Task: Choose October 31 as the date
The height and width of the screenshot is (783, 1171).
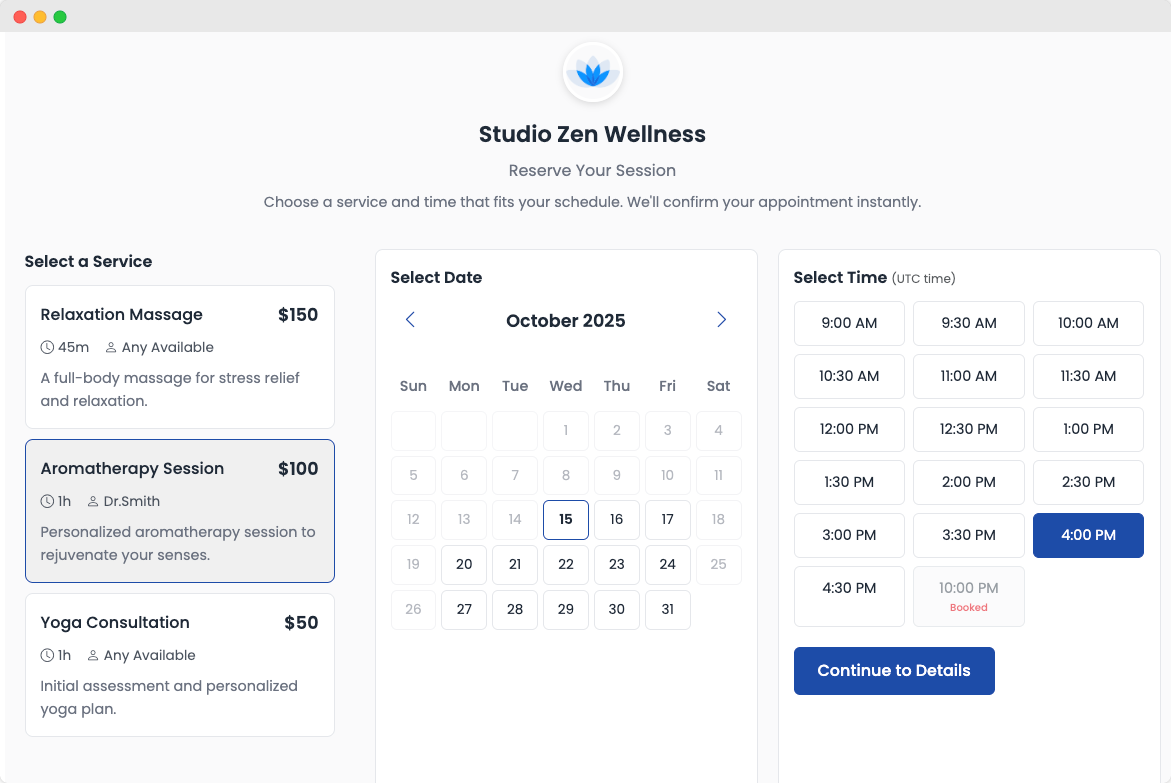Action: 667,610
